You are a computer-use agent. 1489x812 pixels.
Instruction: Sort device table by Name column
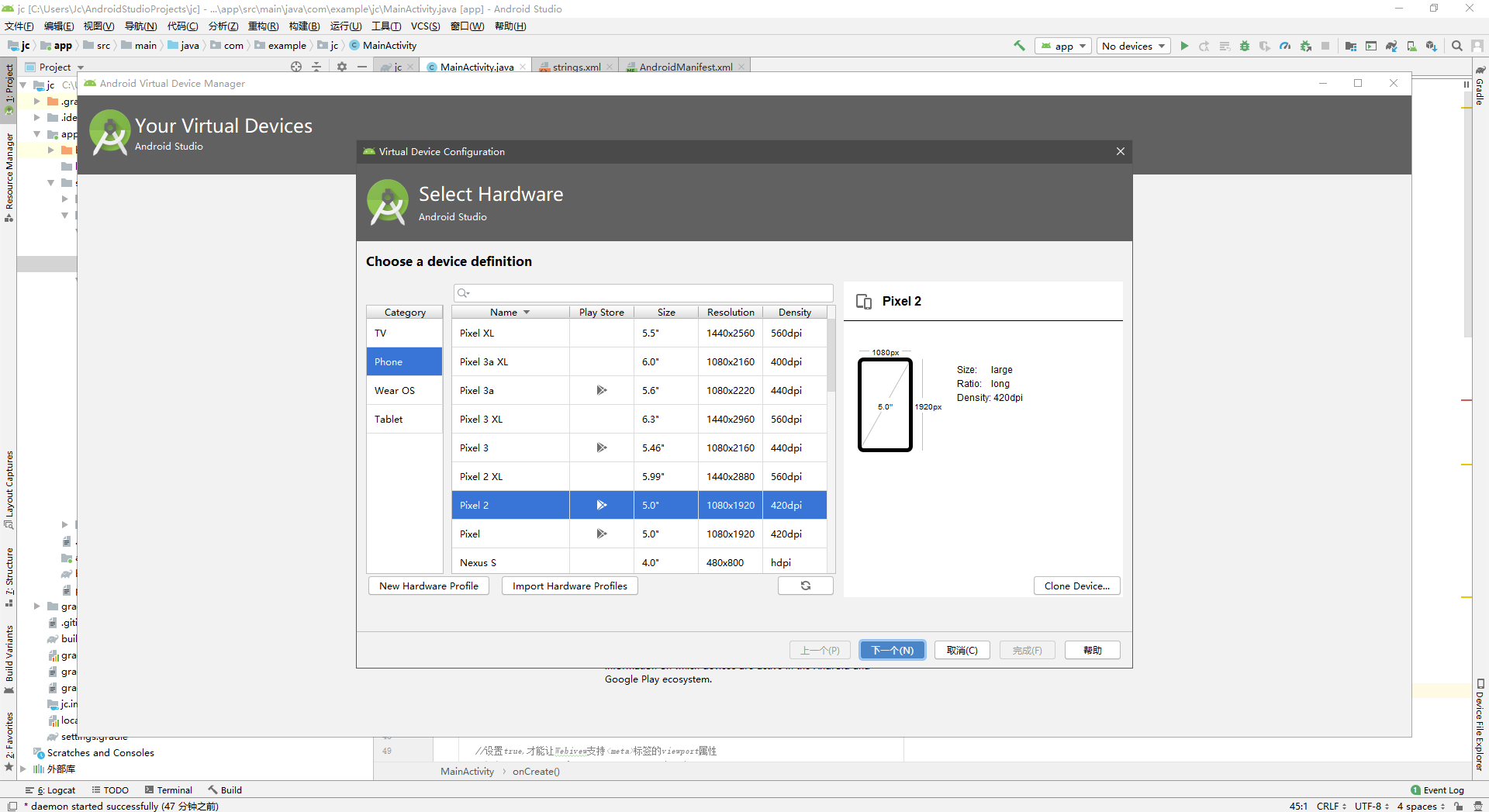(510, 312)
